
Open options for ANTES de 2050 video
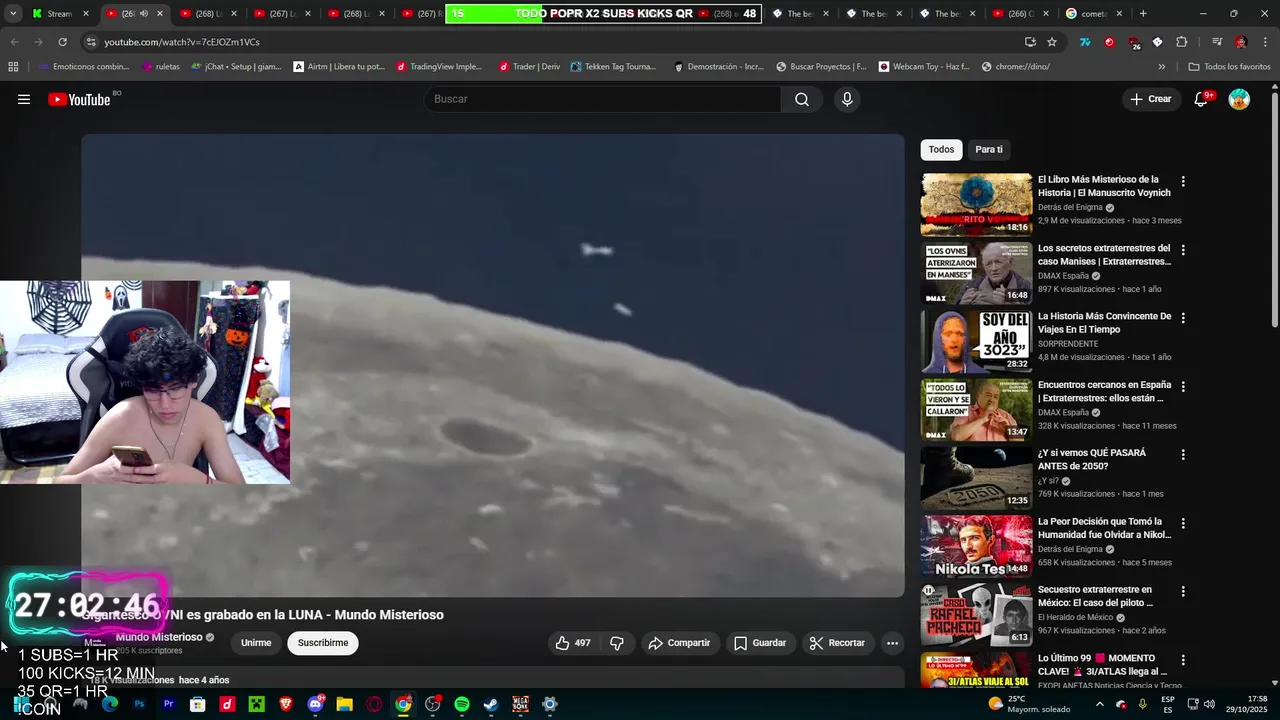tap(1183, 454)
